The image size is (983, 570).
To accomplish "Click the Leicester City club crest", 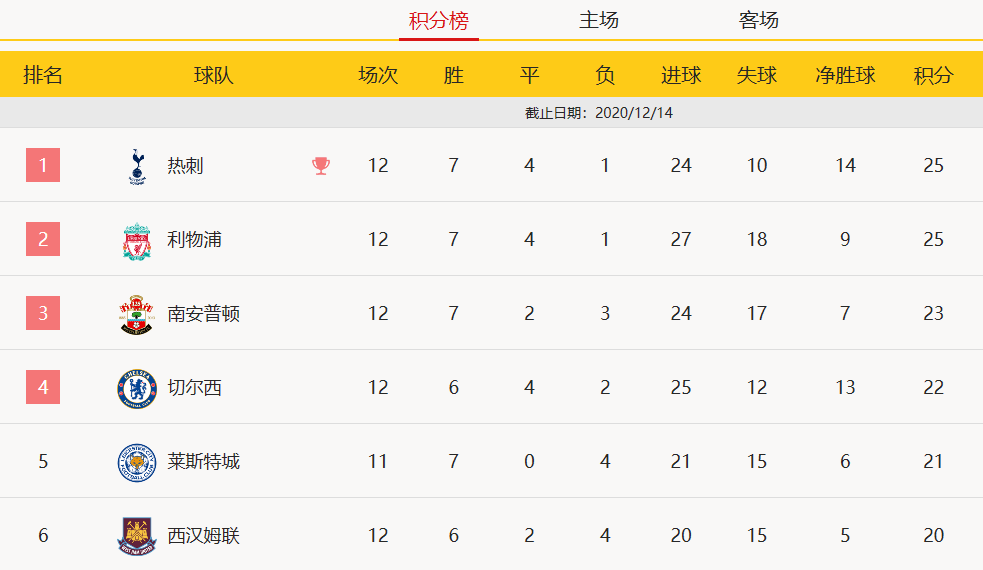I will [x=137, y=463].
